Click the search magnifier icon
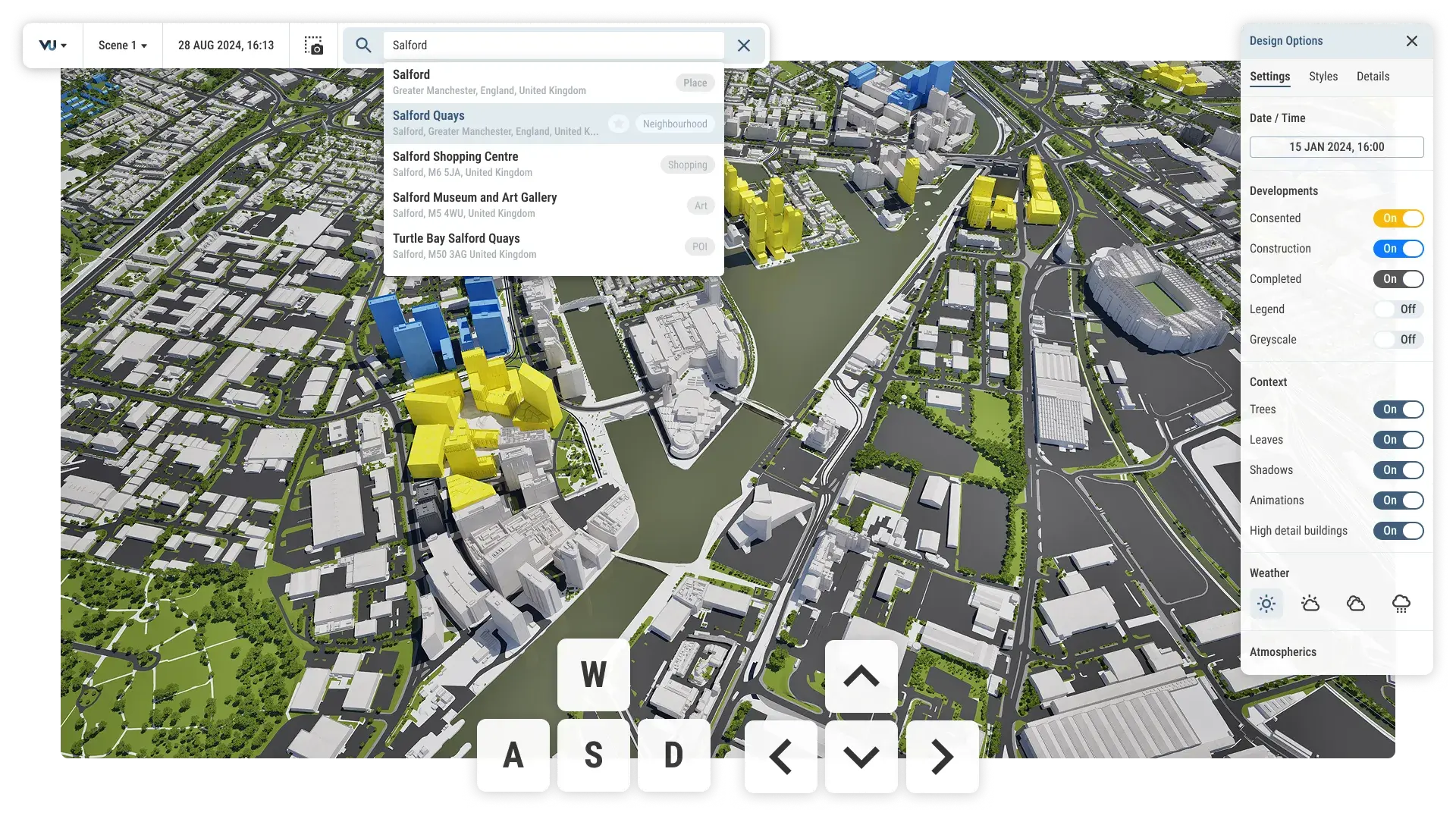The height and width of the screenshot is (819, 1456). click(x=363, y=45)
